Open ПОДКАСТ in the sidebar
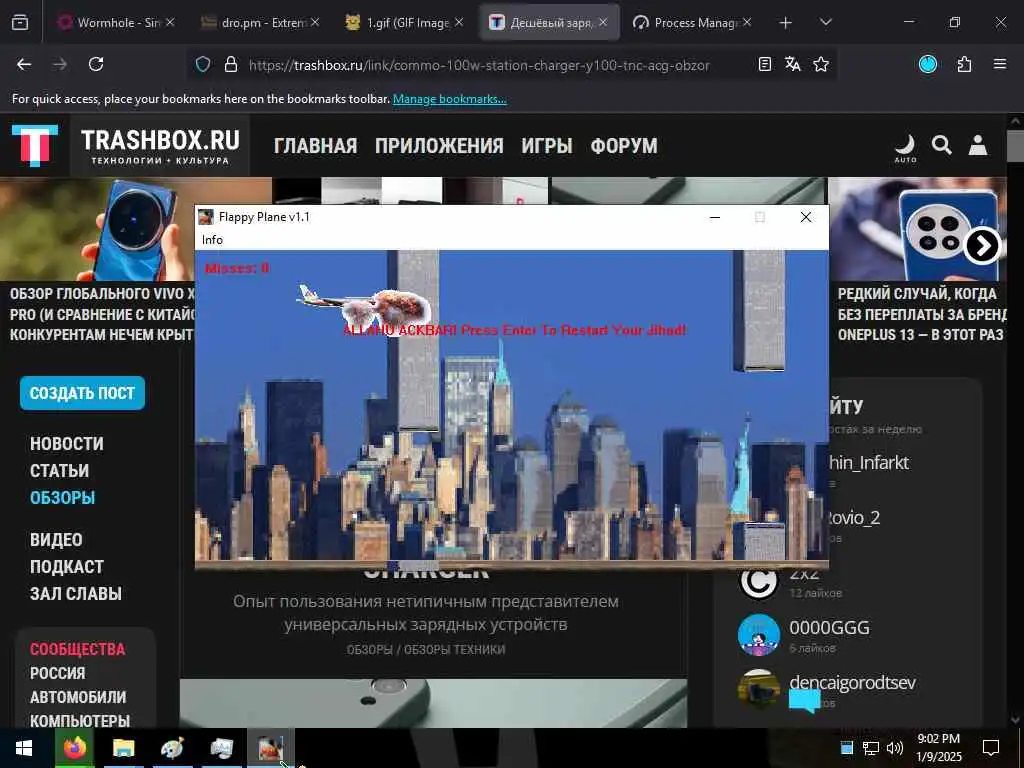1024x768 pixels. pos(67,566)
